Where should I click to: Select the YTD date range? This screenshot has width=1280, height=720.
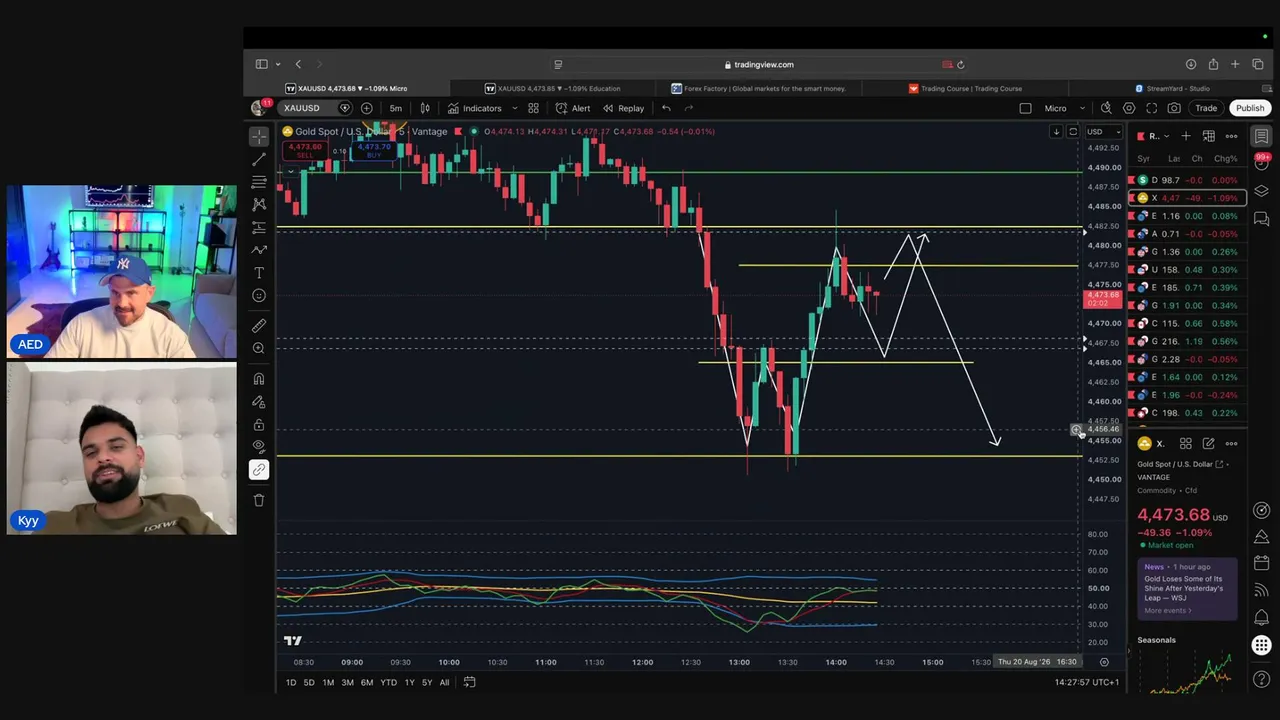click(388, 682)
